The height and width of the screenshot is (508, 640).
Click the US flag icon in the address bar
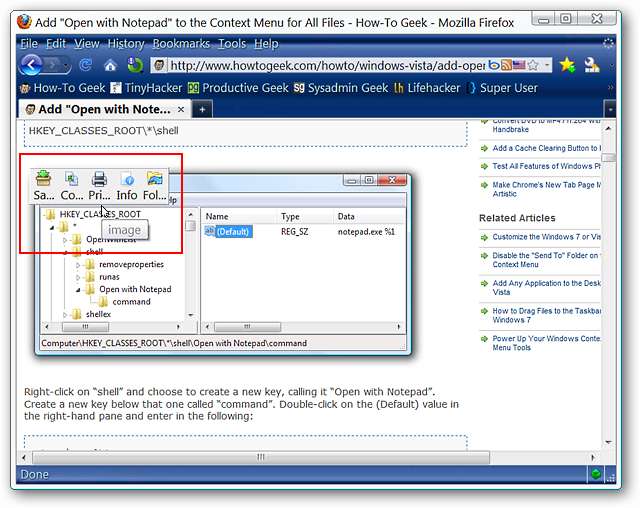coord(519,65)
